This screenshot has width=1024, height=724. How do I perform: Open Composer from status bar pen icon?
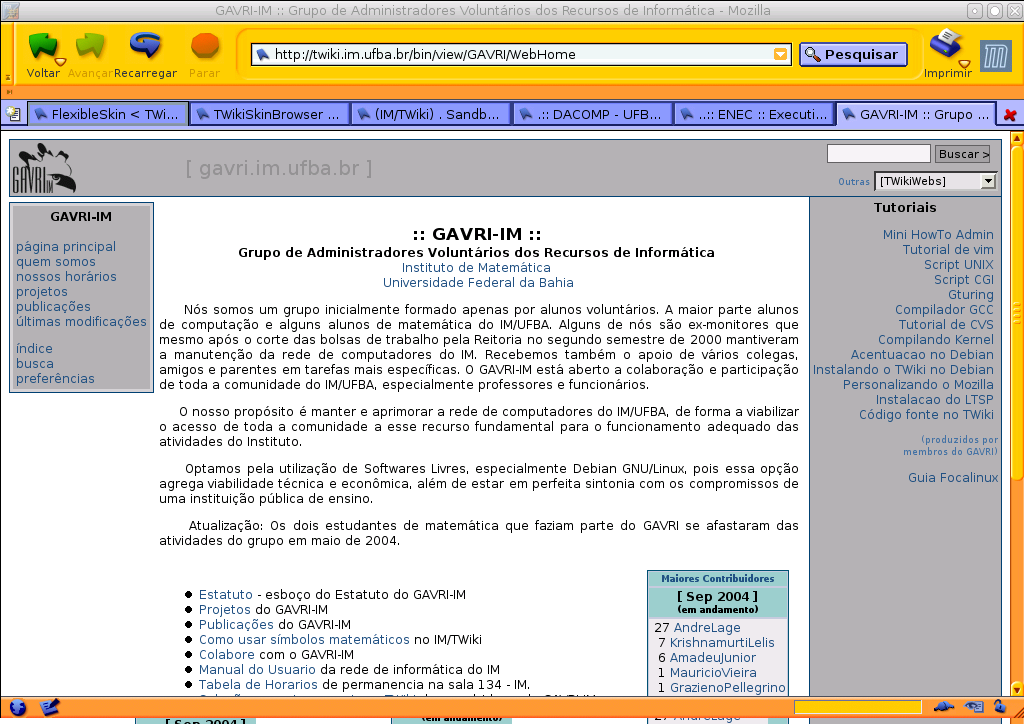(49, 708)
